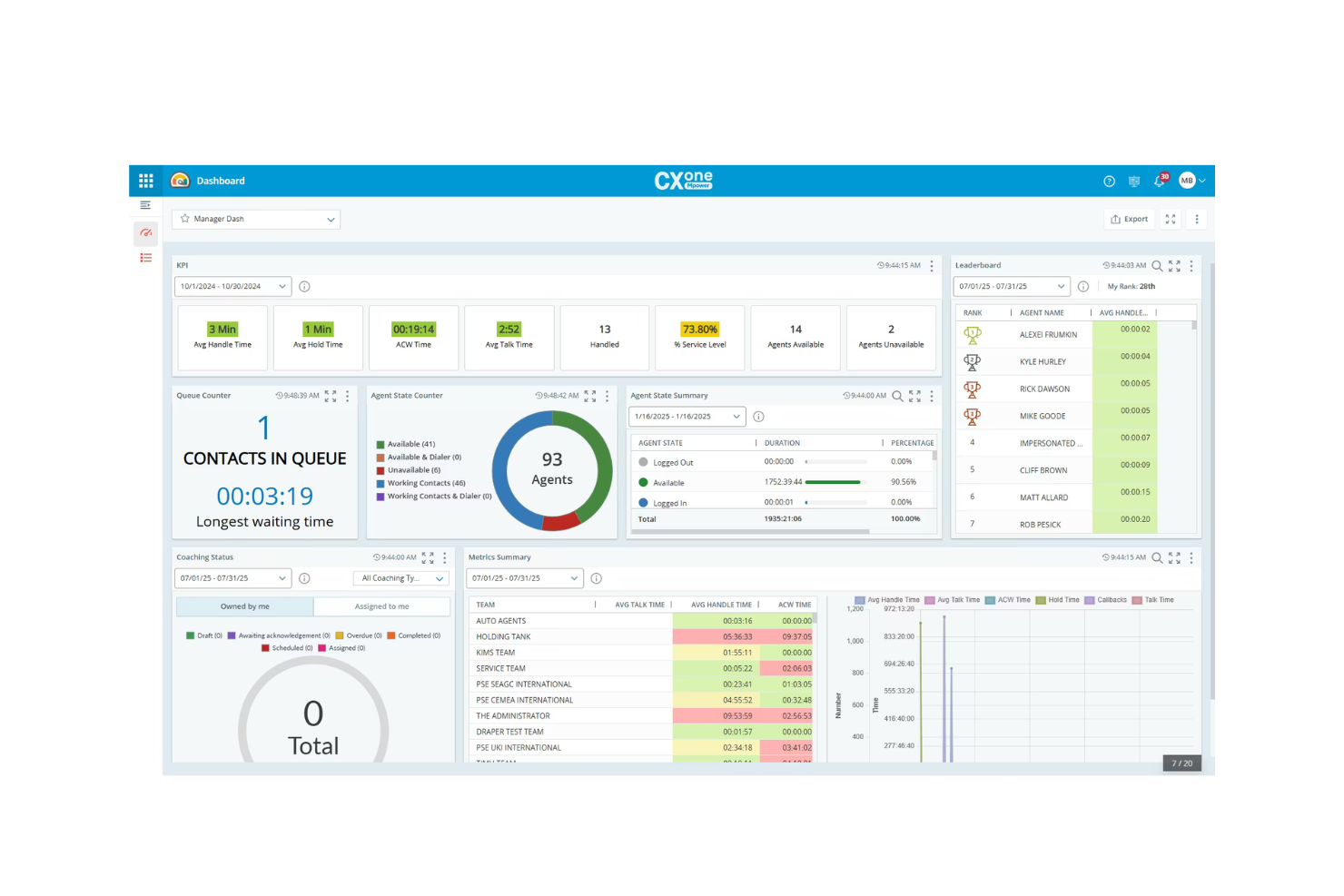Expand the Agent State Summary widget to fullscreen
The width and height of the screenshot is (1344, 896).
pos(914,395)
